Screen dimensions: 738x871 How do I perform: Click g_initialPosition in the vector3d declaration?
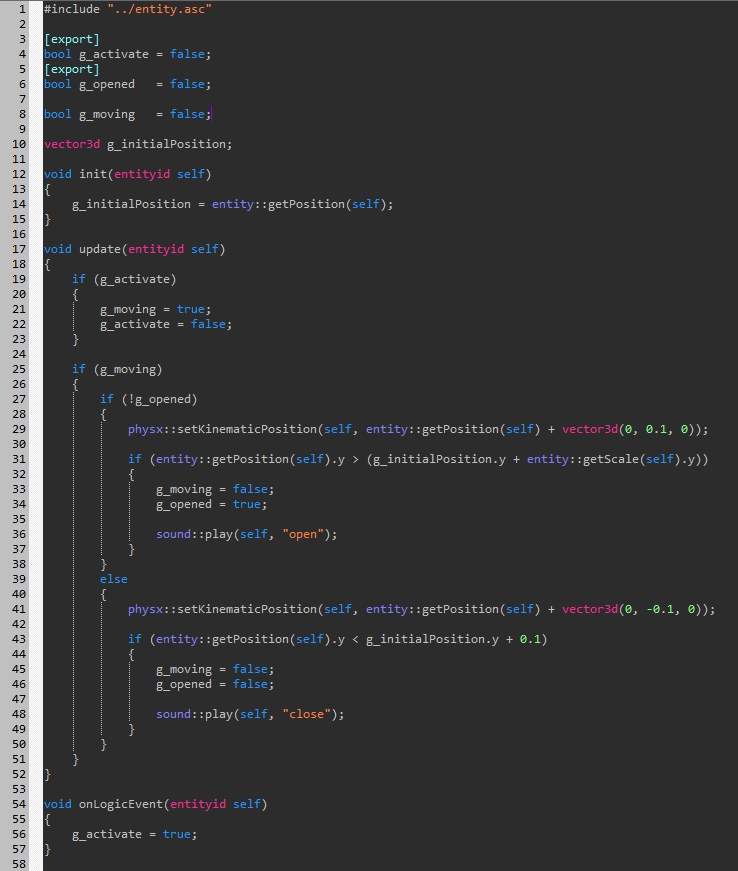tap(167, 144)
